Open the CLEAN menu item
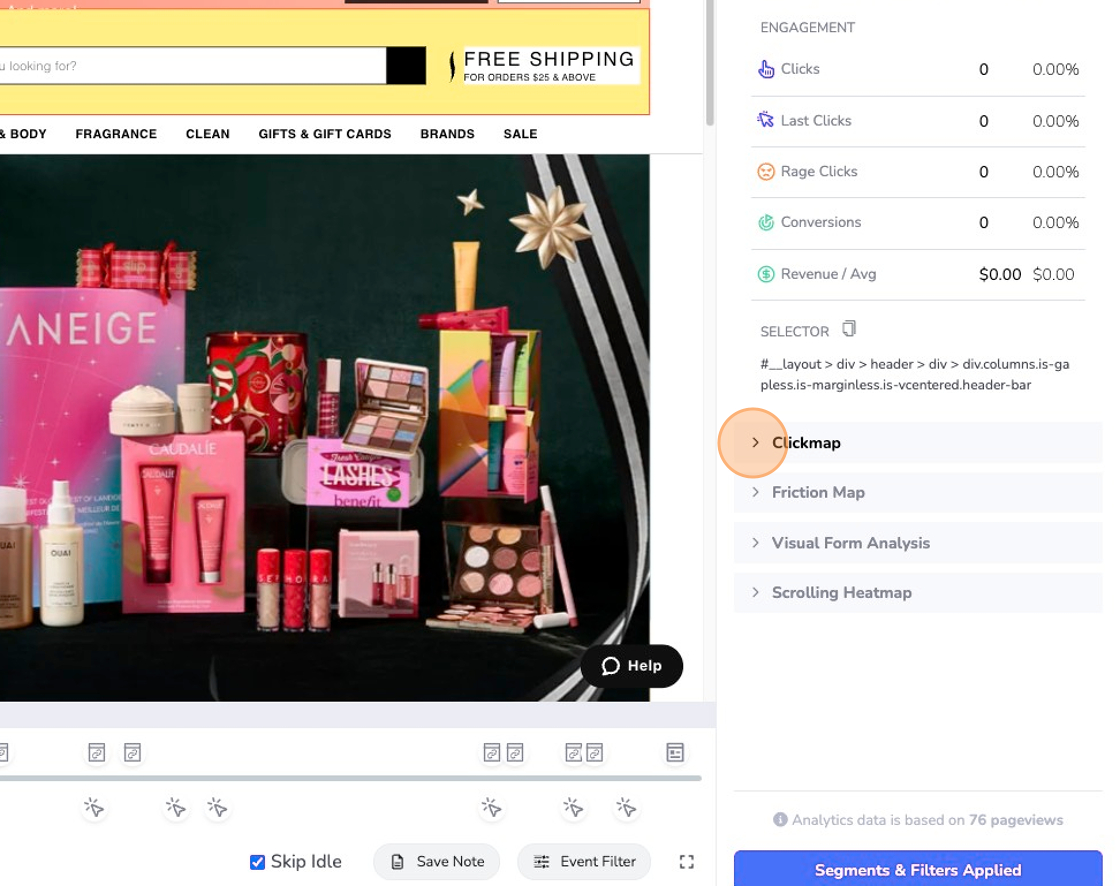The width and height of the screenshot is (1120, 886). [x=208, y=134]
